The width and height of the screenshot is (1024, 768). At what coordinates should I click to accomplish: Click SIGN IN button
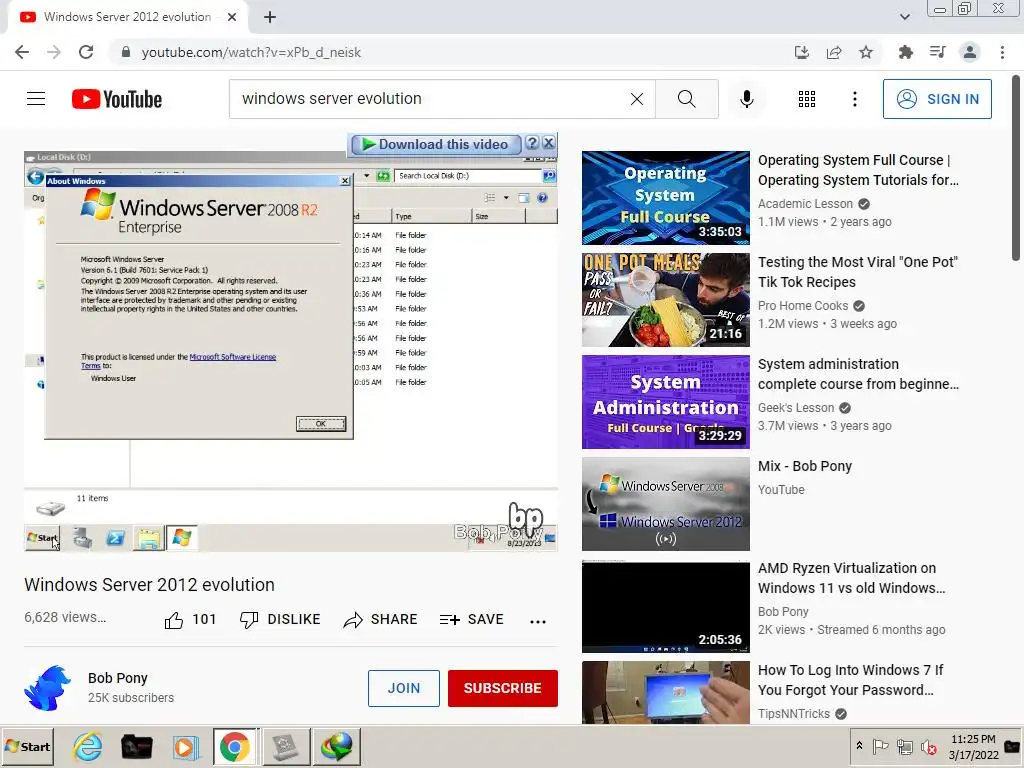937,99
